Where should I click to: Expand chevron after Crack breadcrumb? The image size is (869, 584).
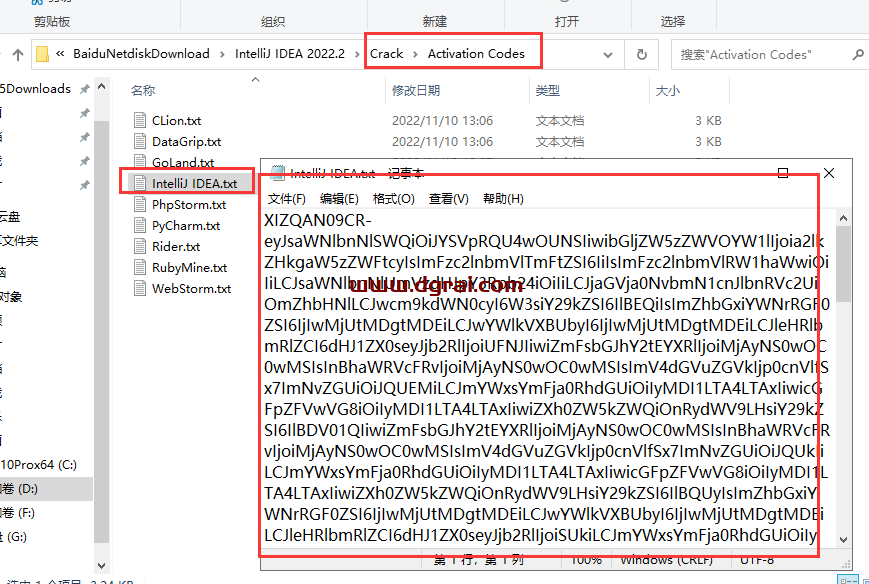pos(416,54)
